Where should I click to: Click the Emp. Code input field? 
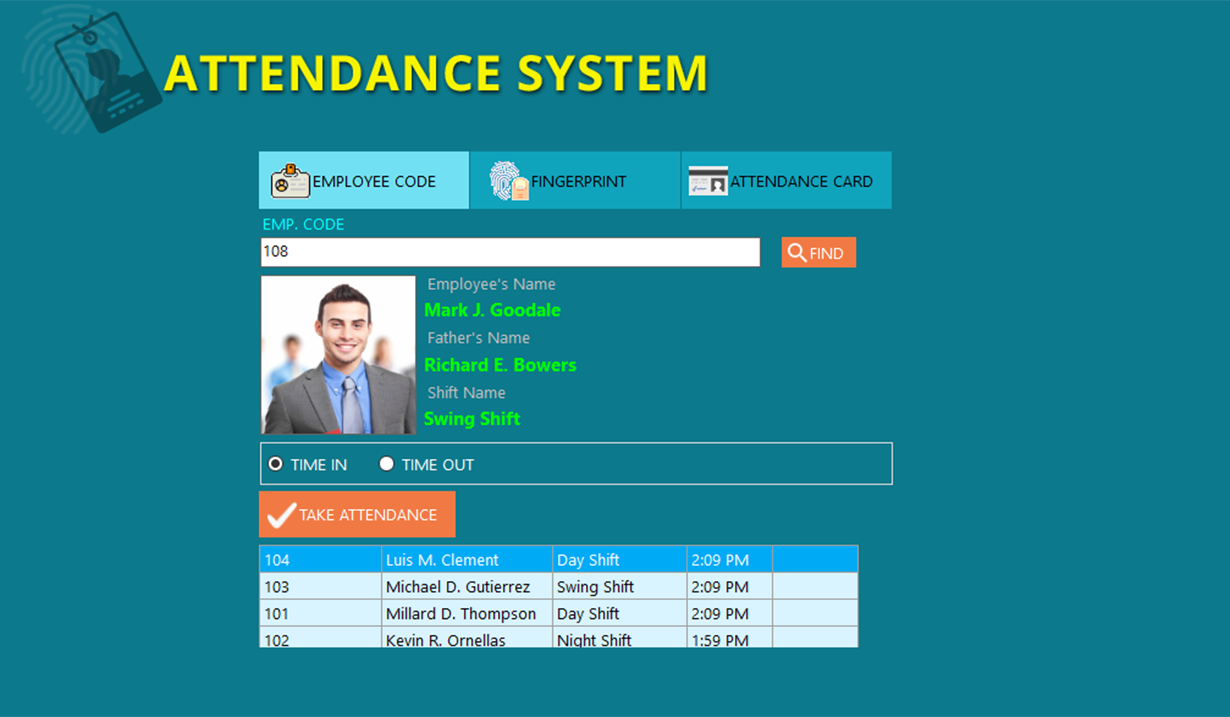point(510,252)
